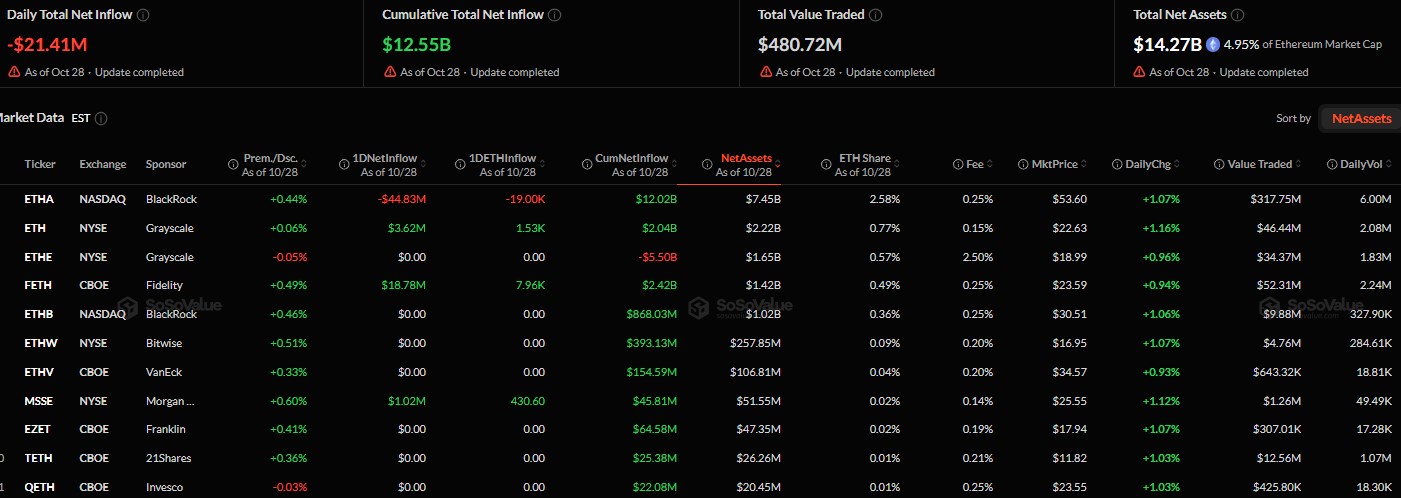Click info icon of MktPrice column

[x=1024, y=164]
